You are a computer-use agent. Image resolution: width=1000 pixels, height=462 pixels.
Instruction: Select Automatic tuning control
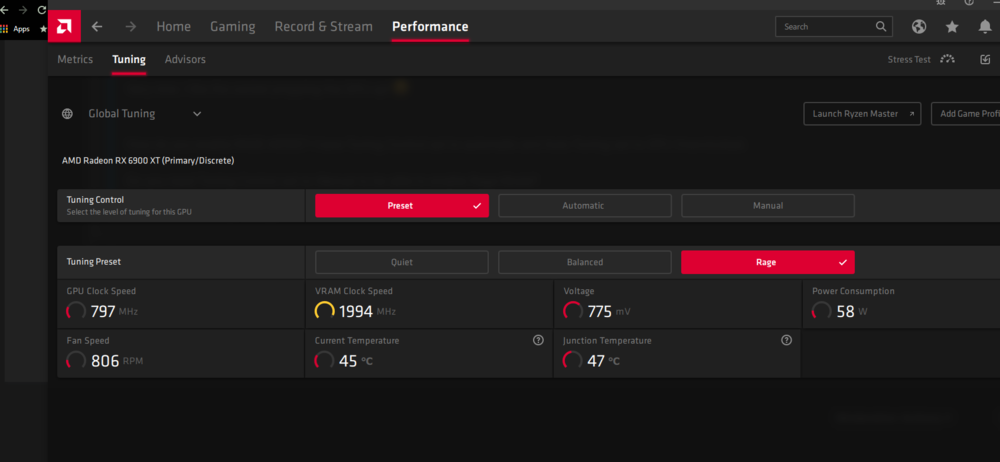coord(585,205)
